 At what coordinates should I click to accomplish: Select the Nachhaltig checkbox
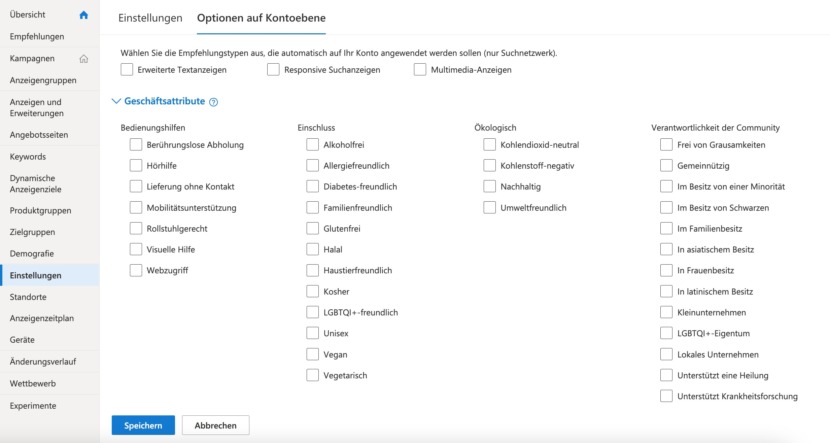click(x=490, y=187)
